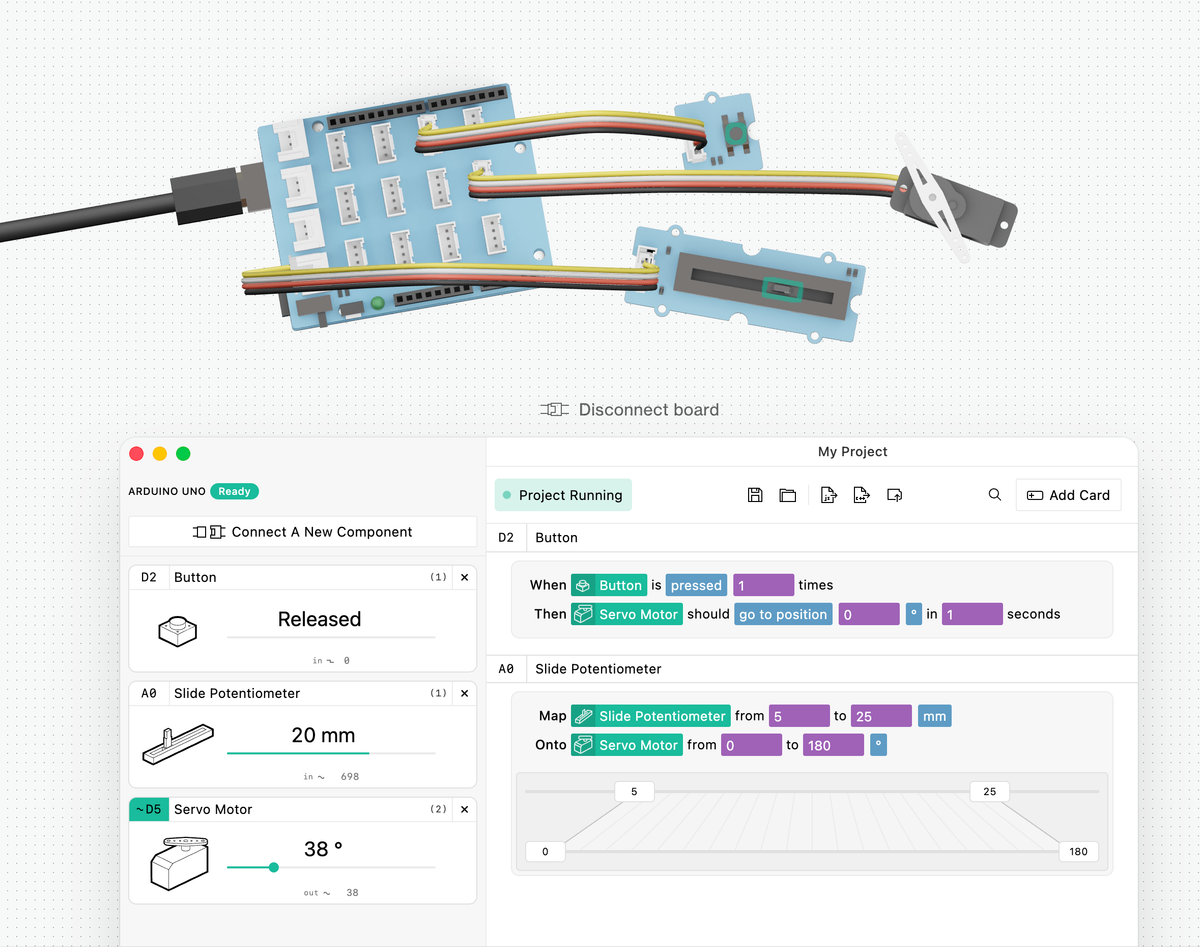1200x947 pixels.
Task: Edit the seconds duration field
Action: [x=972, y=614]
